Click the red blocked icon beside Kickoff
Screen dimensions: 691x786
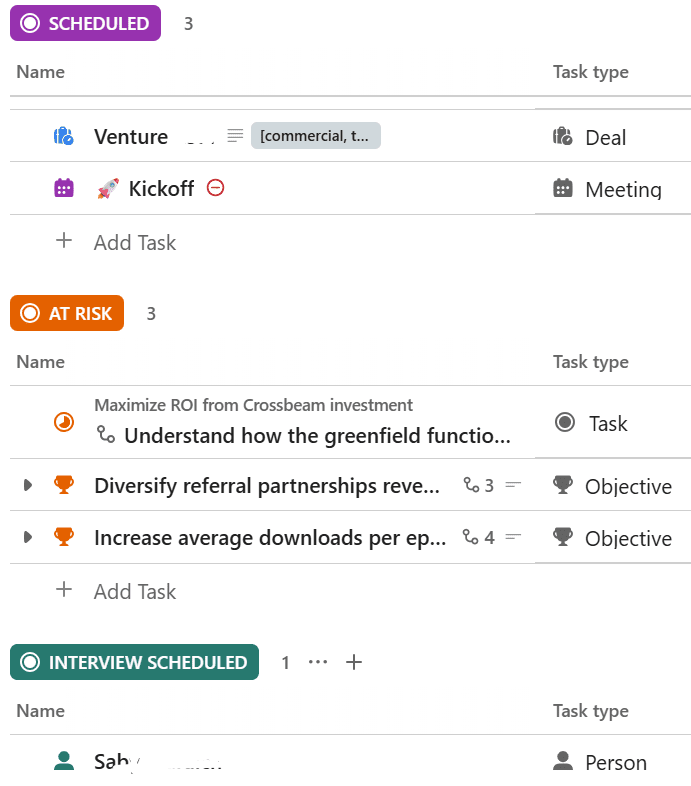click(215, 187)
